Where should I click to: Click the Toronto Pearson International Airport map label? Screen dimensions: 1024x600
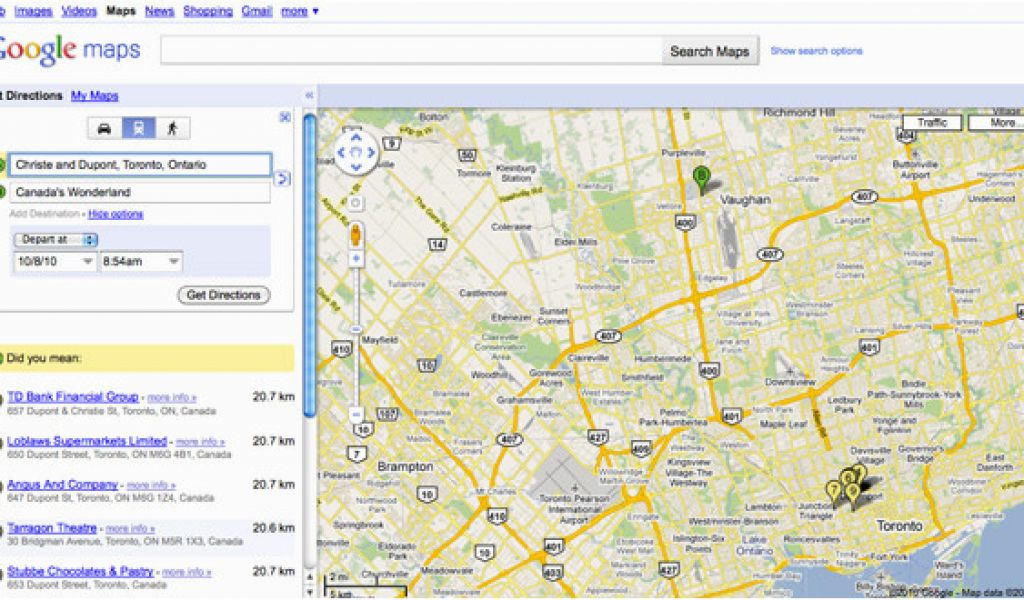tap(574, 509)
